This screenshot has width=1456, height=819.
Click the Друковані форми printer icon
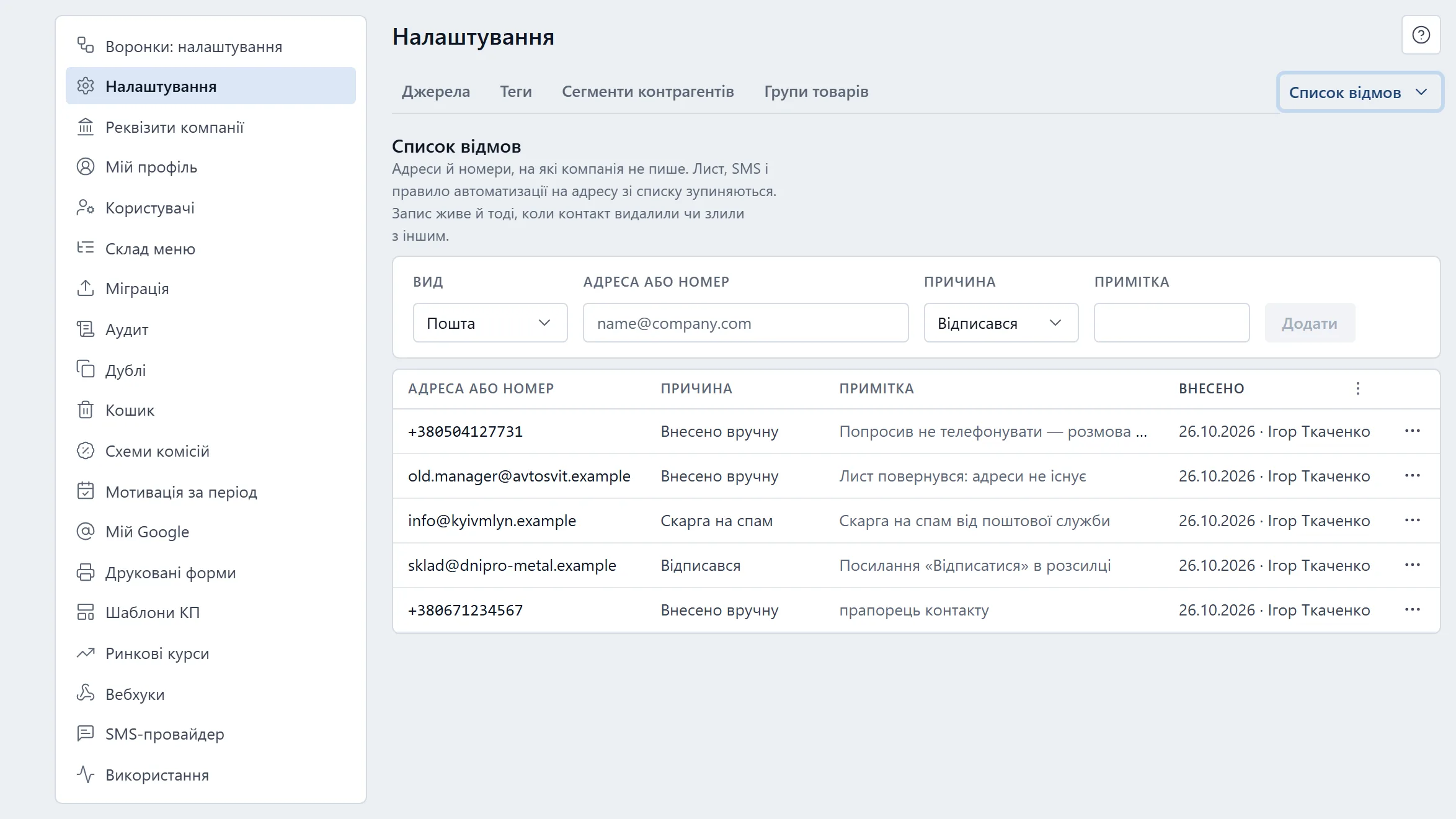[x=85, y=572]
